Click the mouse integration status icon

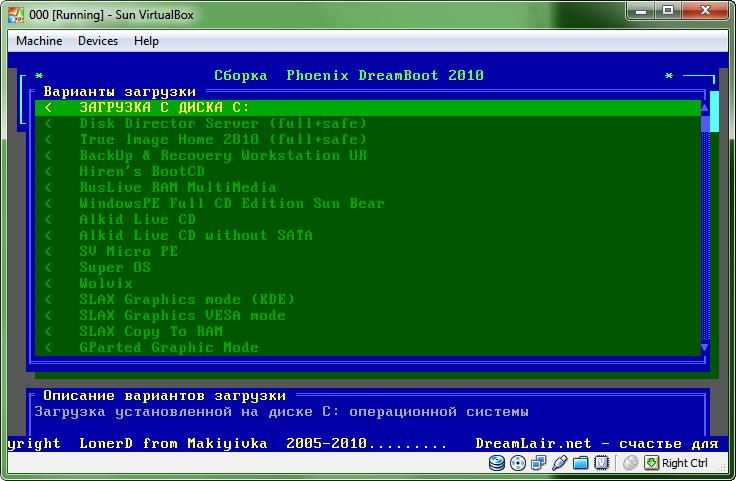pos(630,463)
